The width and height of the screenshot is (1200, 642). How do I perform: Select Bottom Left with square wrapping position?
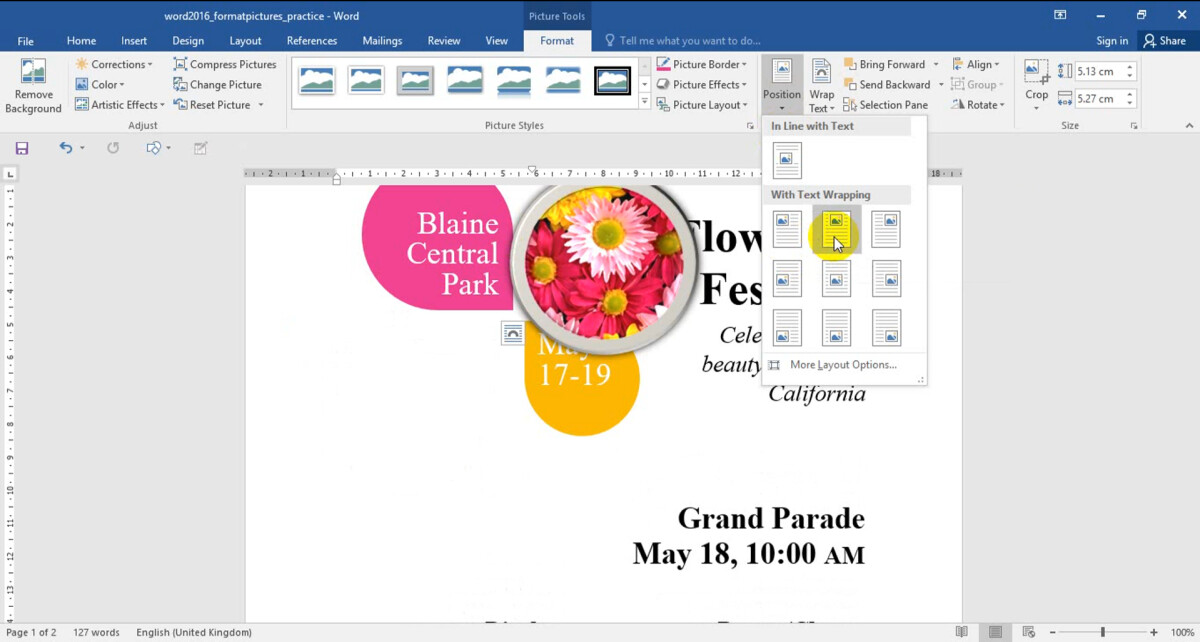click(787, 327)
